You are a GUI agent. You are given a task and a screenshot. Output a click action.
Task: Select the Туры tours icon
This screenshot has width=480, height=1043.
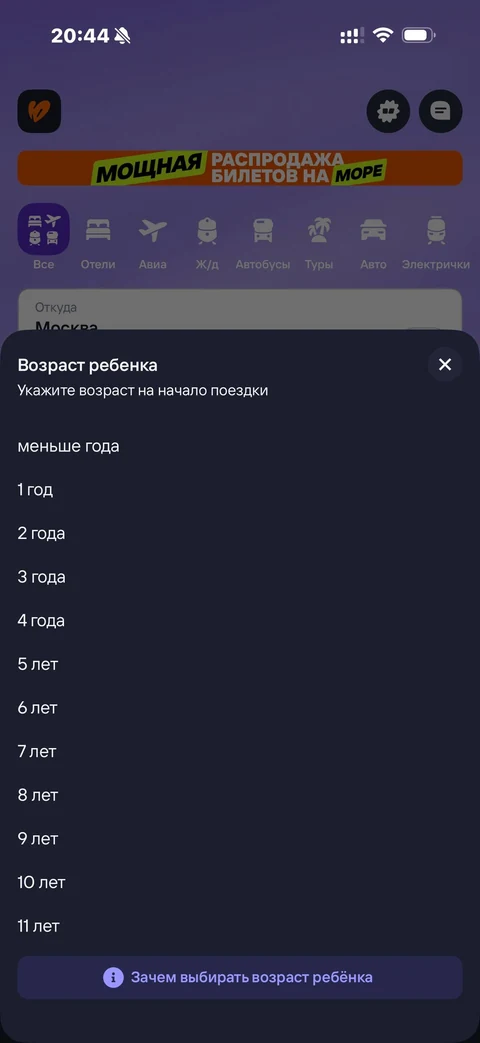(318, 230)
